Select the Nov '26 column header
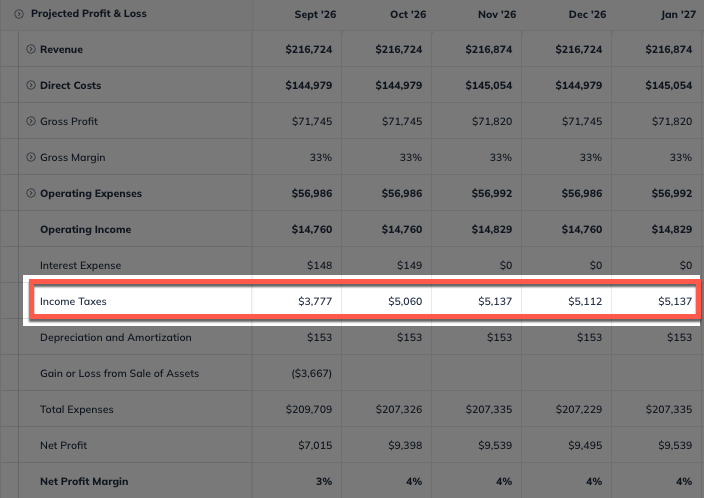The image size is (704, 498). 497,14
